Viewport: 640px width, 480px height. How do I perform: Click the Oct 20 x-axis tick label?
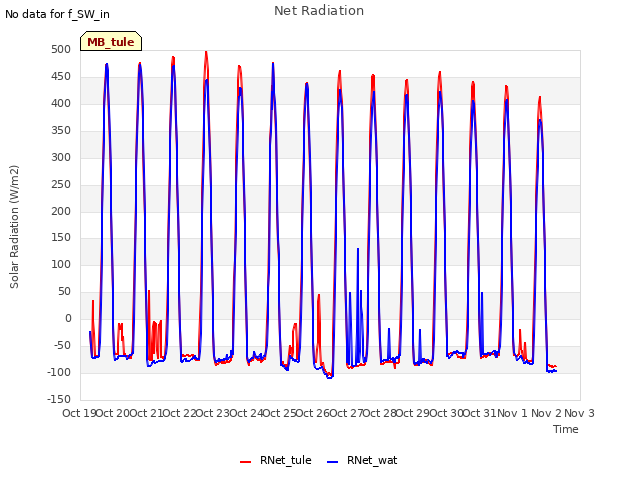pos(113,413)
